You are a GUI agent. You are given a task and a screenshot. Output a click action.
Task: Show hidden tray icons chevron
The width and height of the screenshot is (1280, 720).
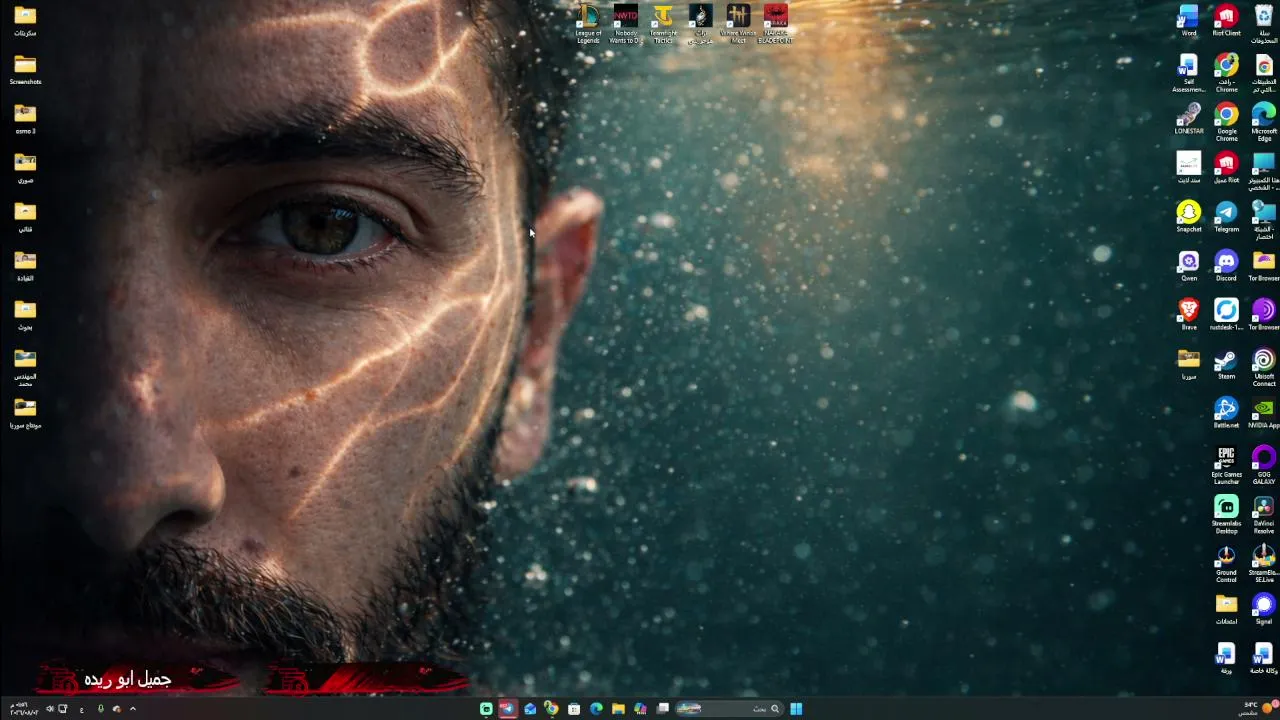132,709
